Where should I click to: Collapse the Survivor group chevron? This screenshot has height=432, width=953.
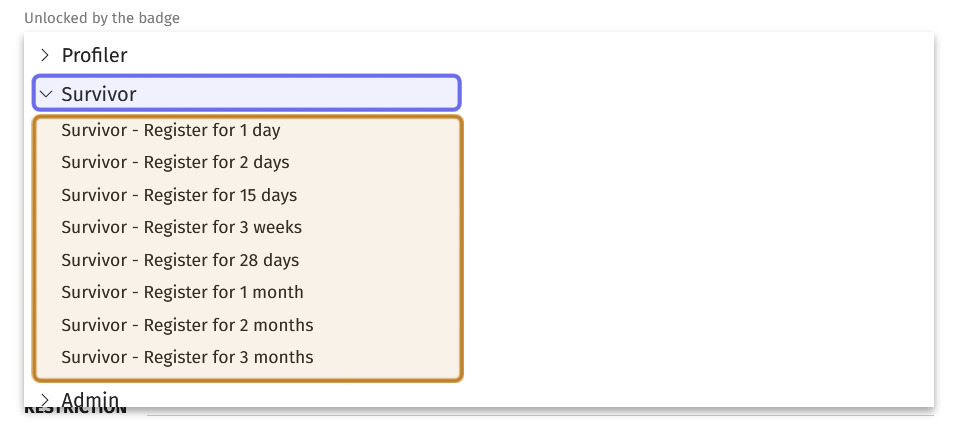(46, 94)
